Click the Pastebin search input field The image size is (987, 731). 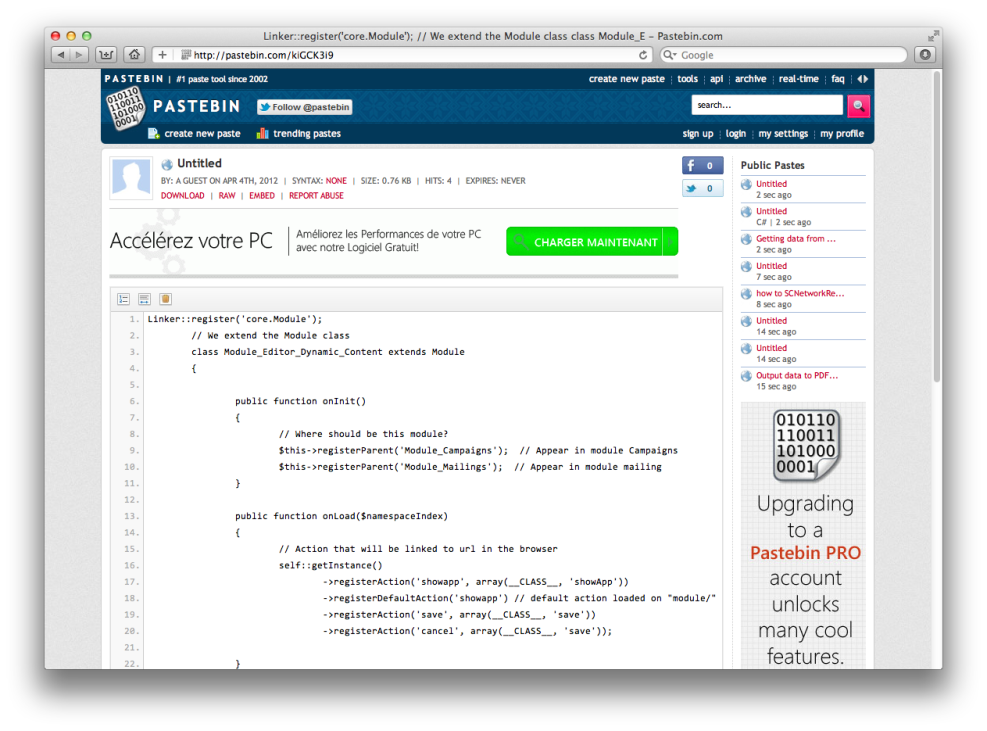click(x=767, y=105)
